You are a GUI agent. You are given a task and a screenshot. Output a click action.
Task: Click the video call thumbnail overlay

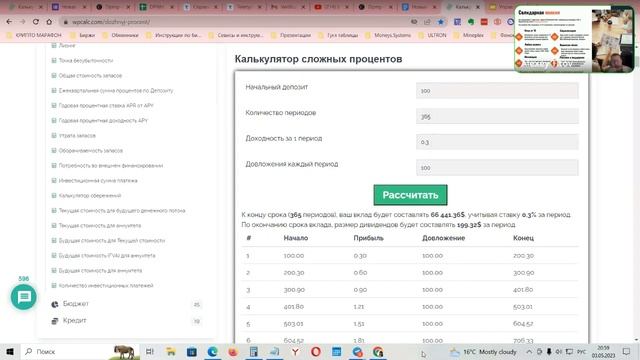coord(574,39)
